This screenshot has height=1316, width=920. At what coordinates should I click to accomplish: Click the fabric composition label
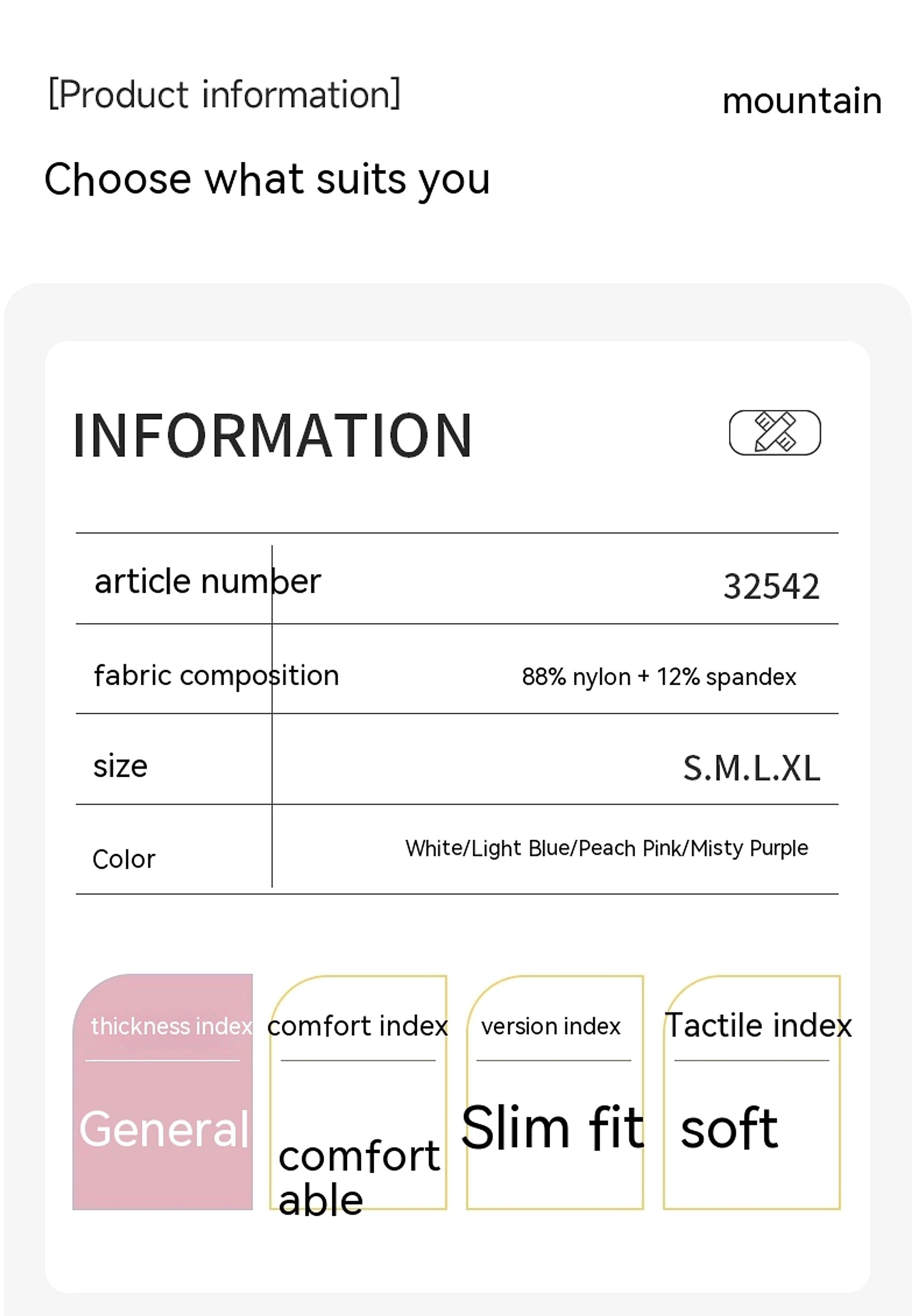(x=216, y=676)
